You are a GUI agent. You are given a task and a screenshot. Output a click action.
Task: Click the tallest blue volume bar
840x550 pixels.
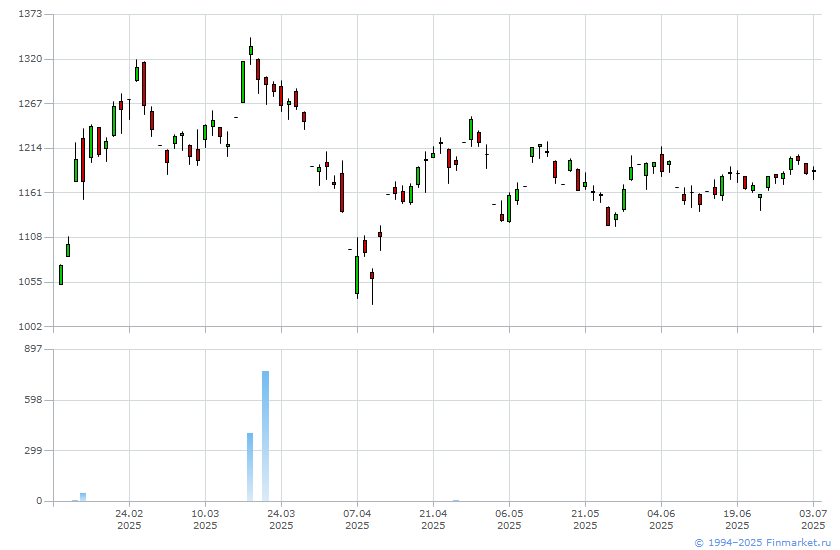(x=265, y=436)
